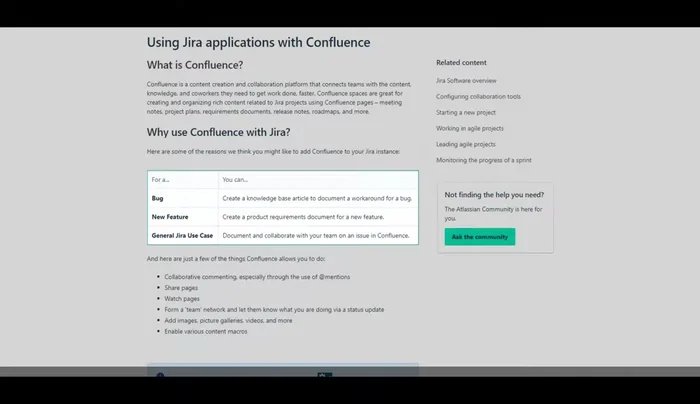The height and width of the screenshot is (404, 700).
Task: Click the 'You can...' table header
Action: click(x=318, y=179)
